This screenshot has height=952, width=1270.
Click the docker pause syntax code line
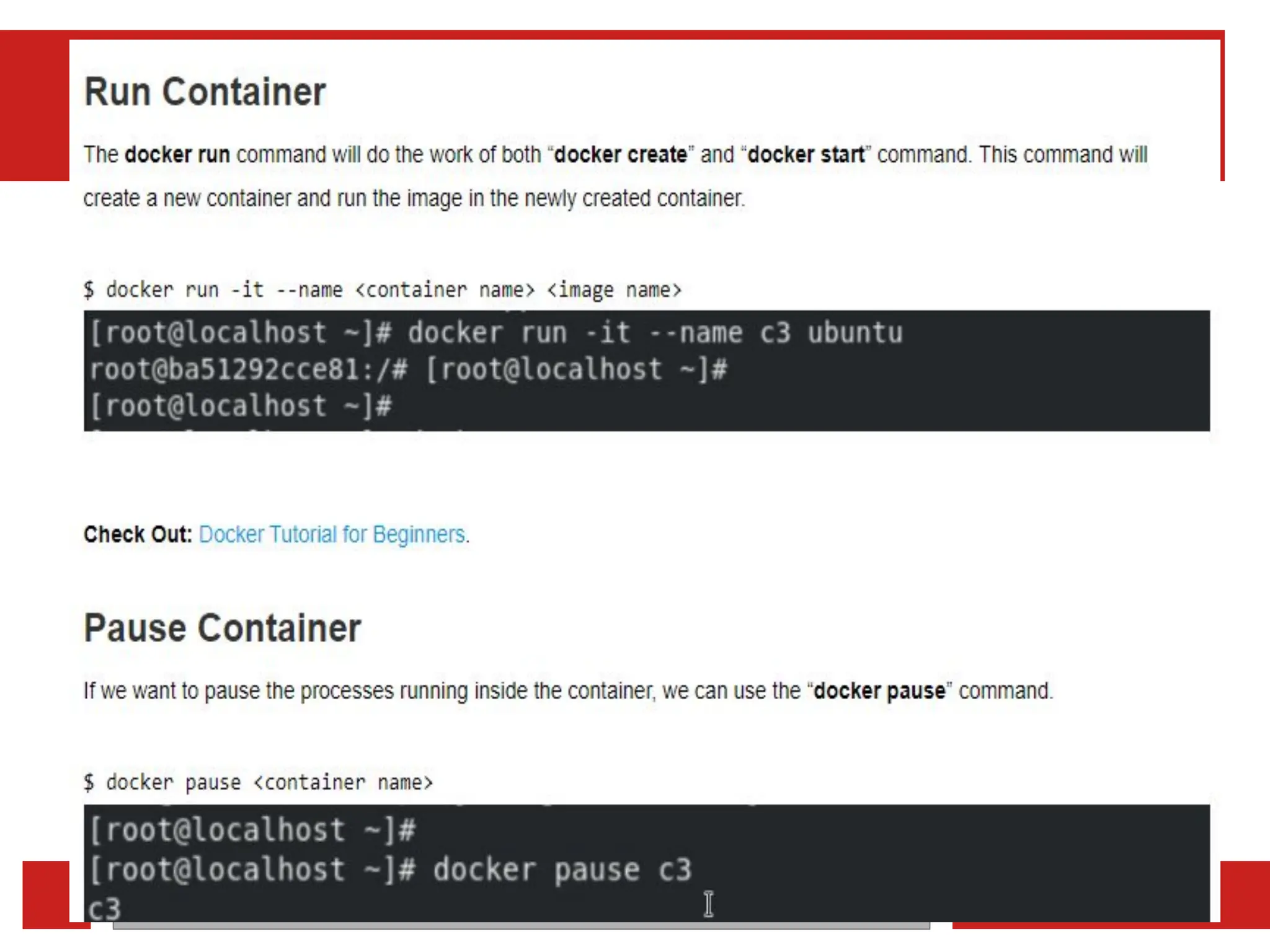pyautogui.click(x=259, y=783)
